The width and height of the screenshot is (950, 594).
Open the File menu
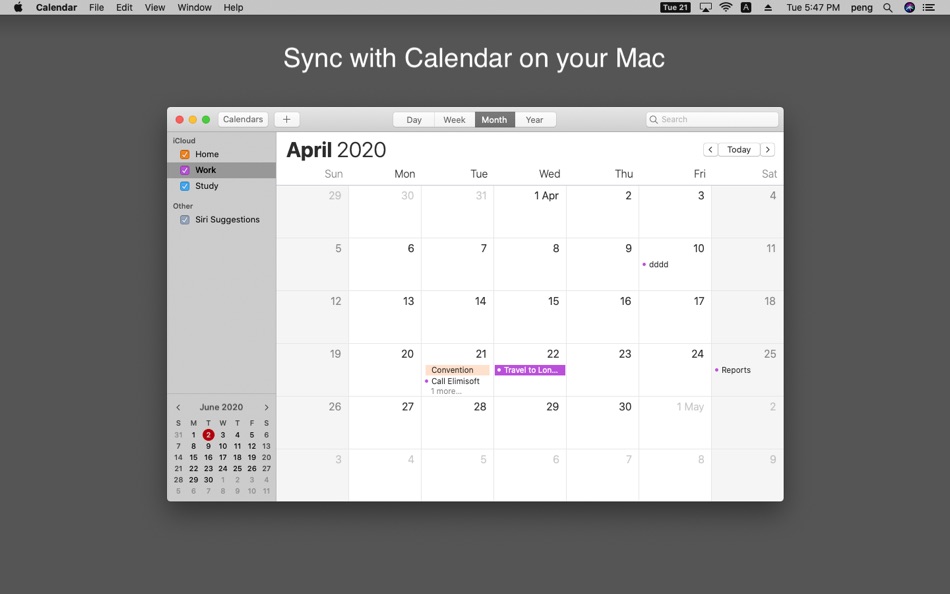pyautogui.click(x=96, y=7)
